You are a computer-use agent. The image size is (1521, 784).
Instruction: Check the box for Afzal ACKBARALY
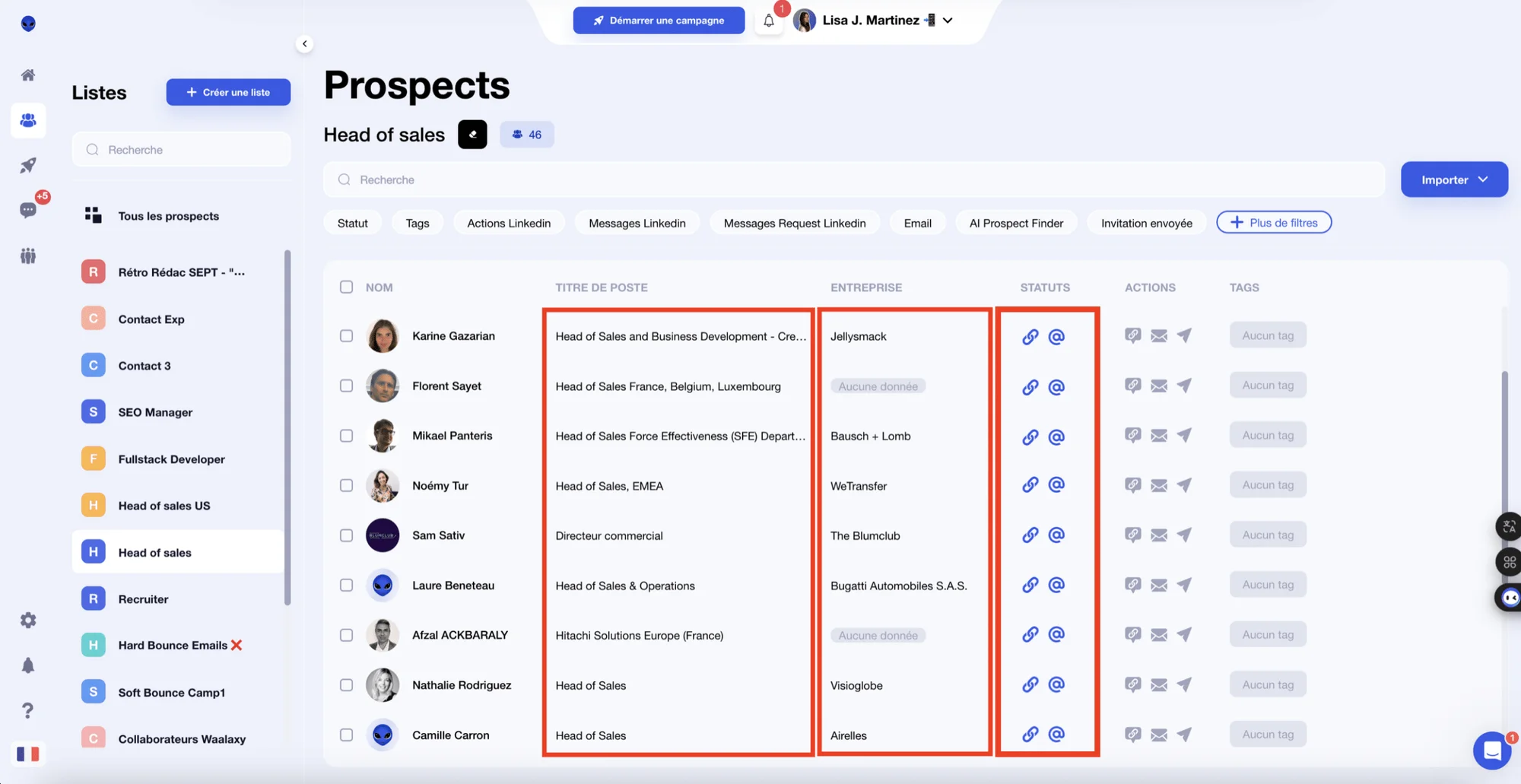346,635
